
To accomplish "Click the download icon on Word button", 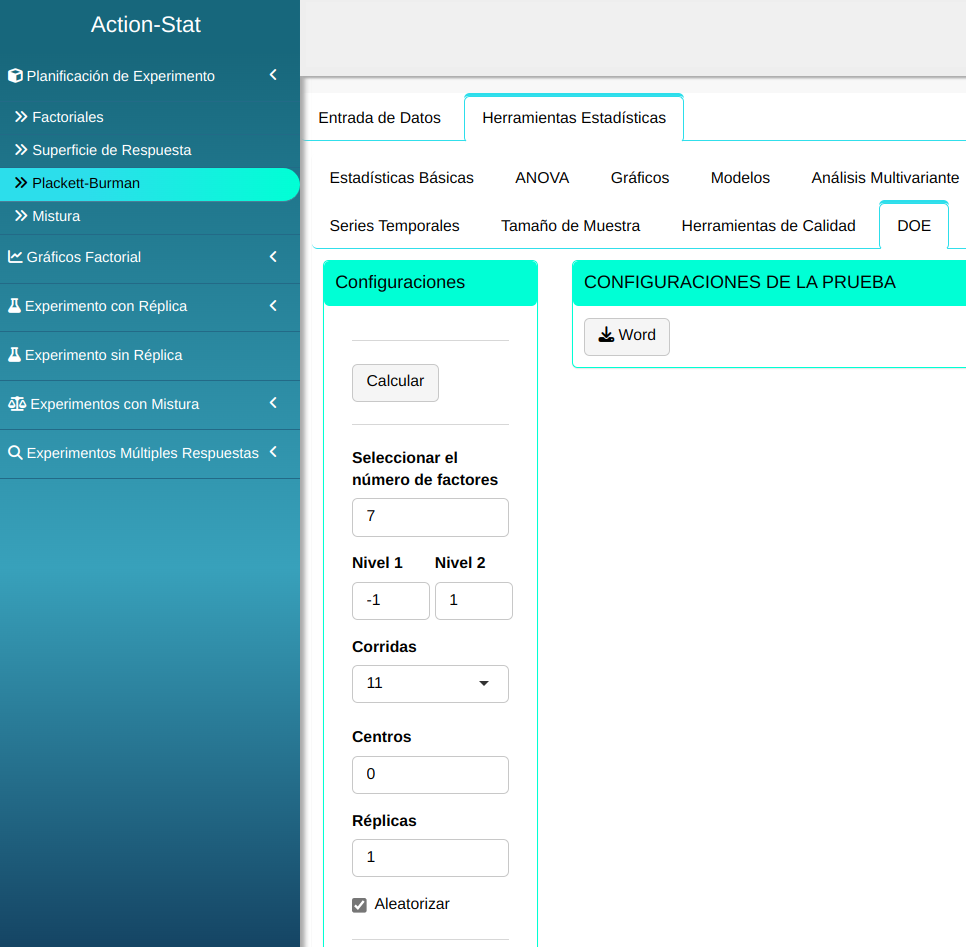I will tap(606, 335).
